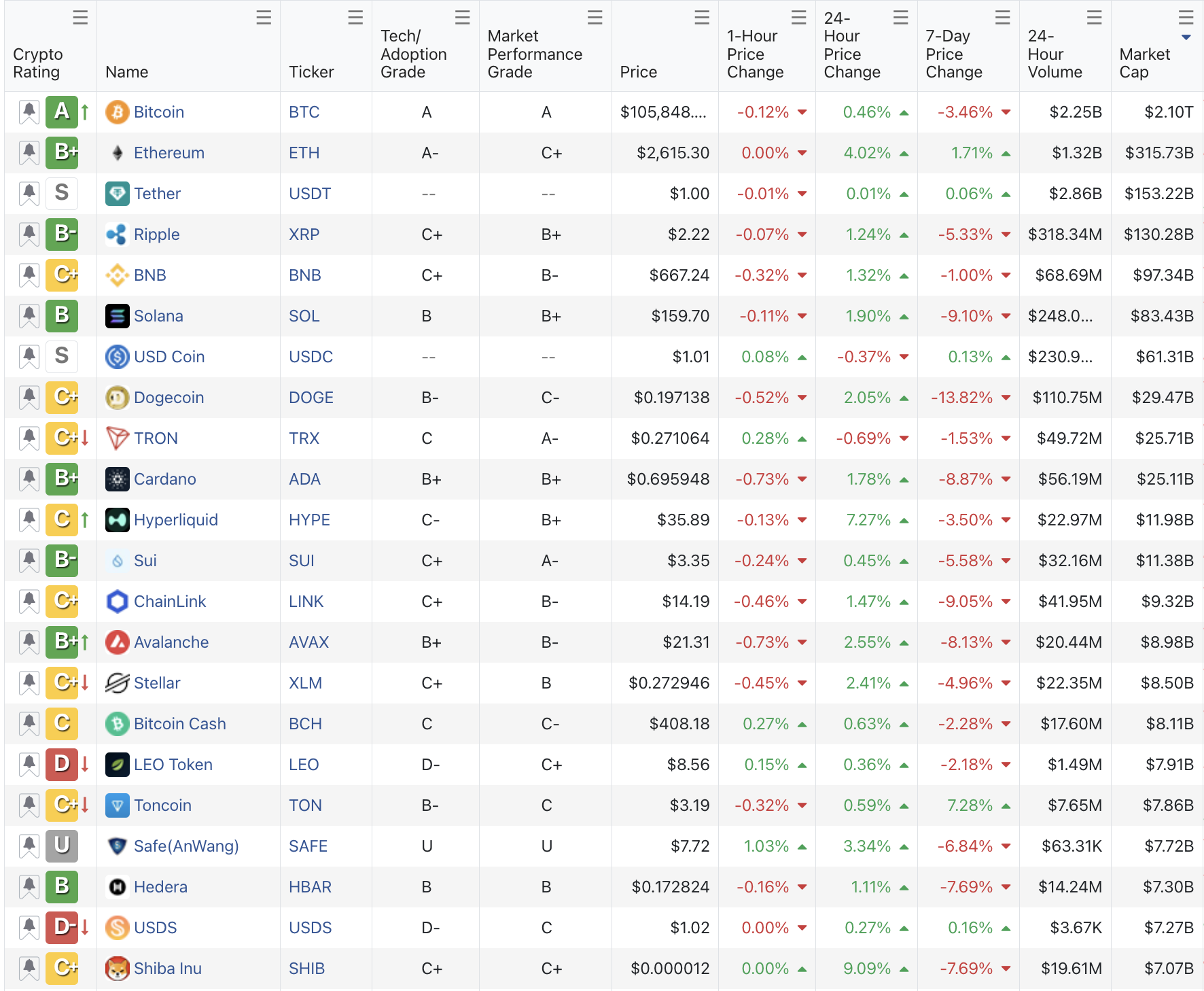Click the TRON logo icon
The height and width of the screenshot is (991, 1204).
point(118,438)
